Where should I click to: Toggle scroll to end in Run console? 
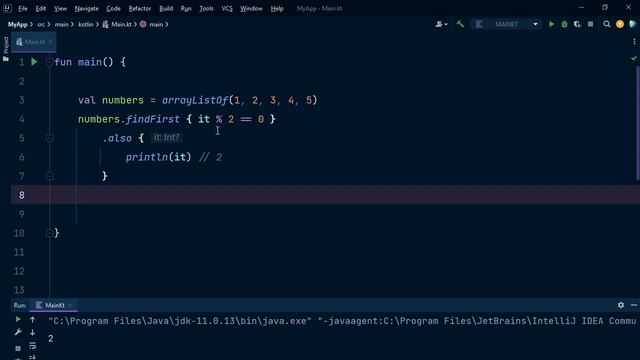(x=32, y=358)
